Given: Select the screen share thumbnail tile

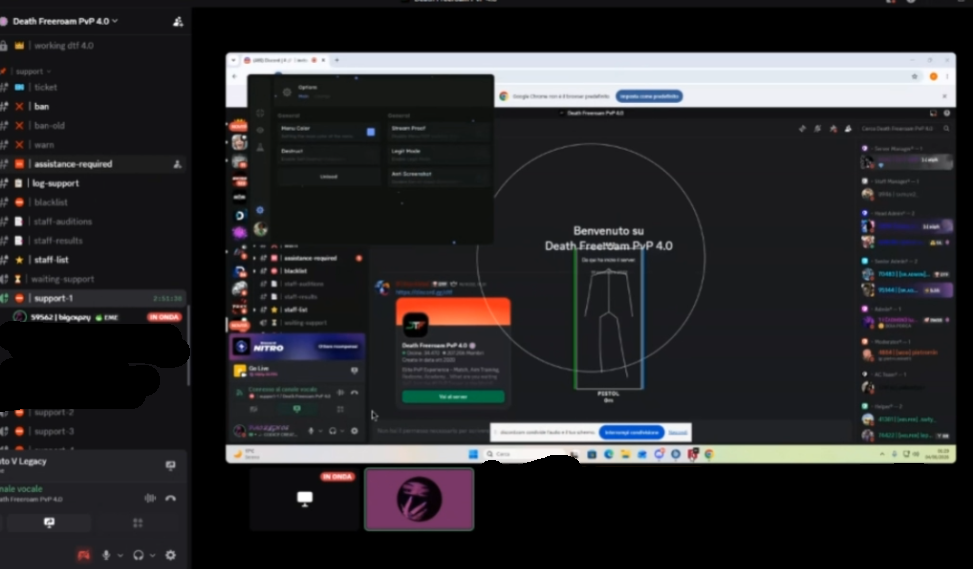Looking at the screenshot, I should coord(305,500).
